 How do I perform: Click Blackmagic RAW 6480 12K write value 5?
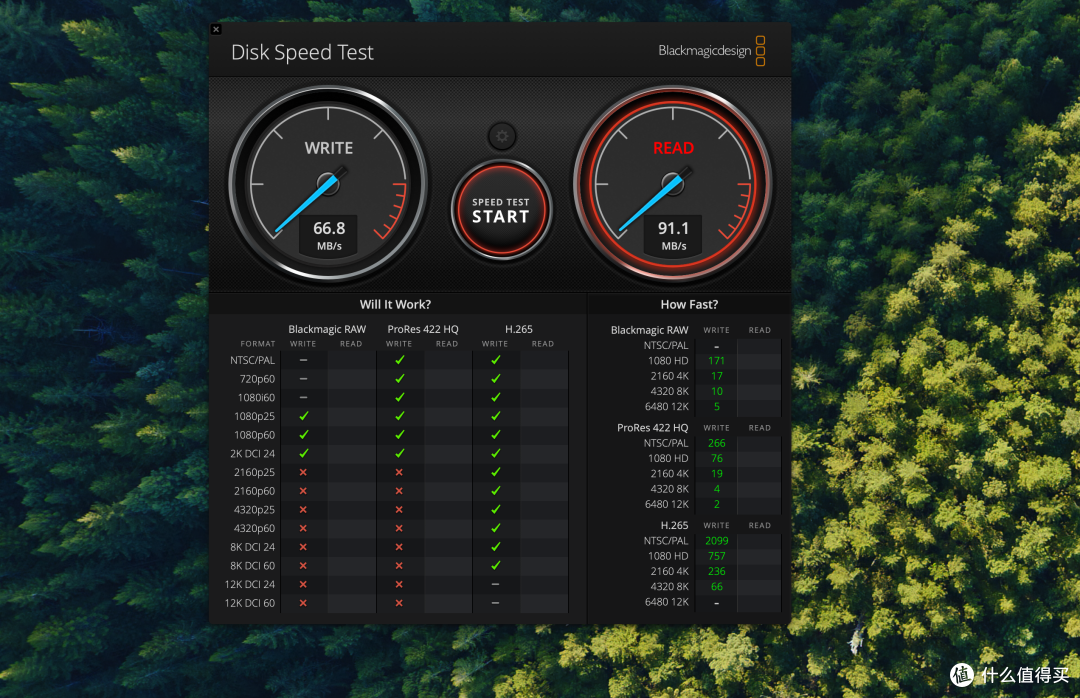point(716,407)
